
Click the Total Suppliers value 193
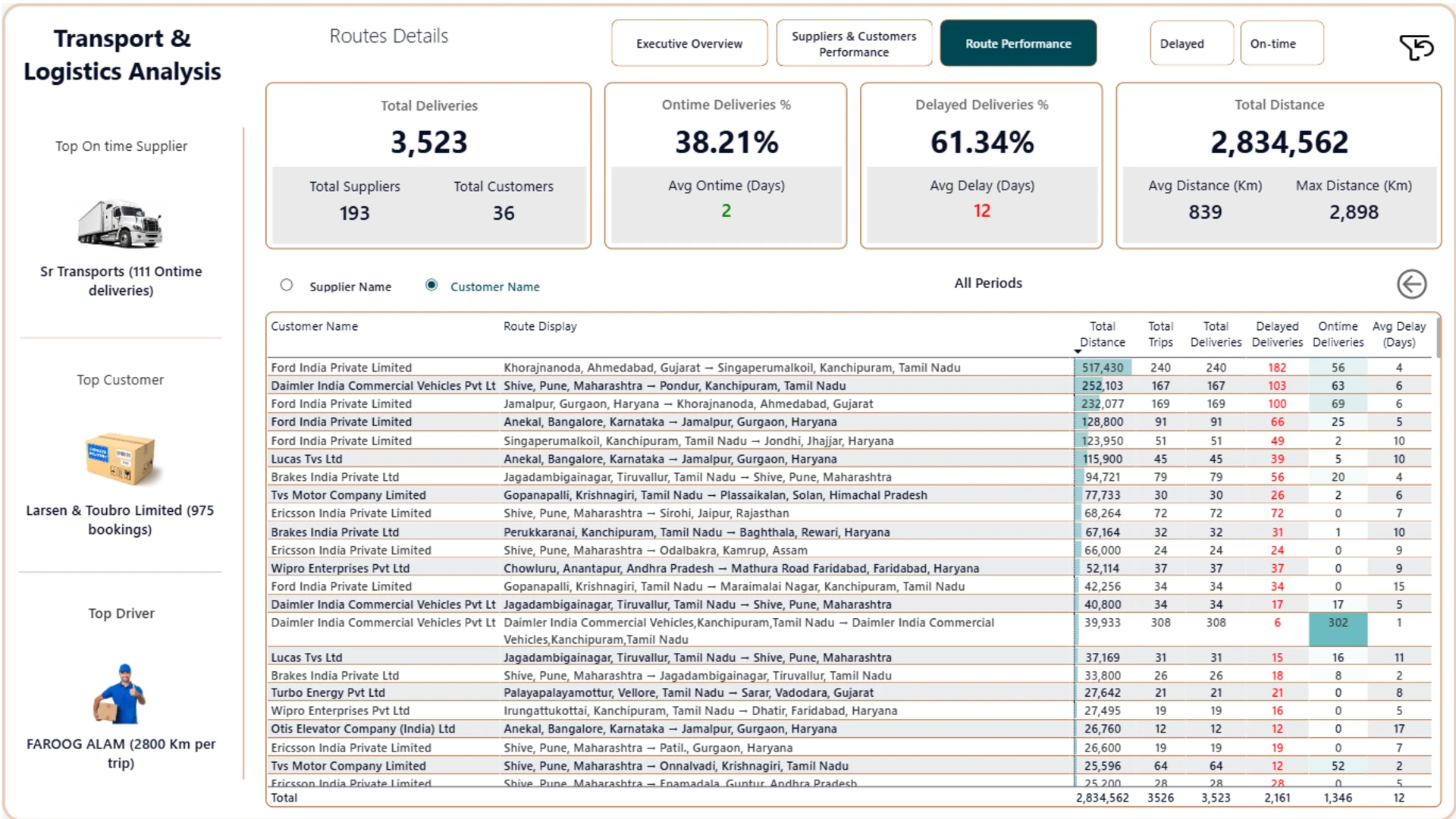click(x=354, y=213)
